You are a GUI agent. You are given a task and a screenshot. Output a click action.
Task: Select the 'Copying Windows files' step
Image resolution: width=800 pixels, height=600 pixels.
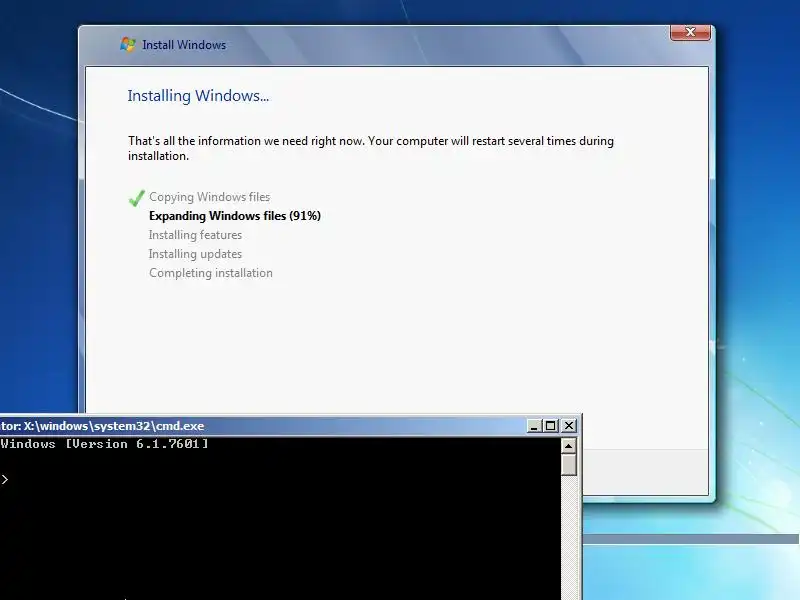[209, 197]
